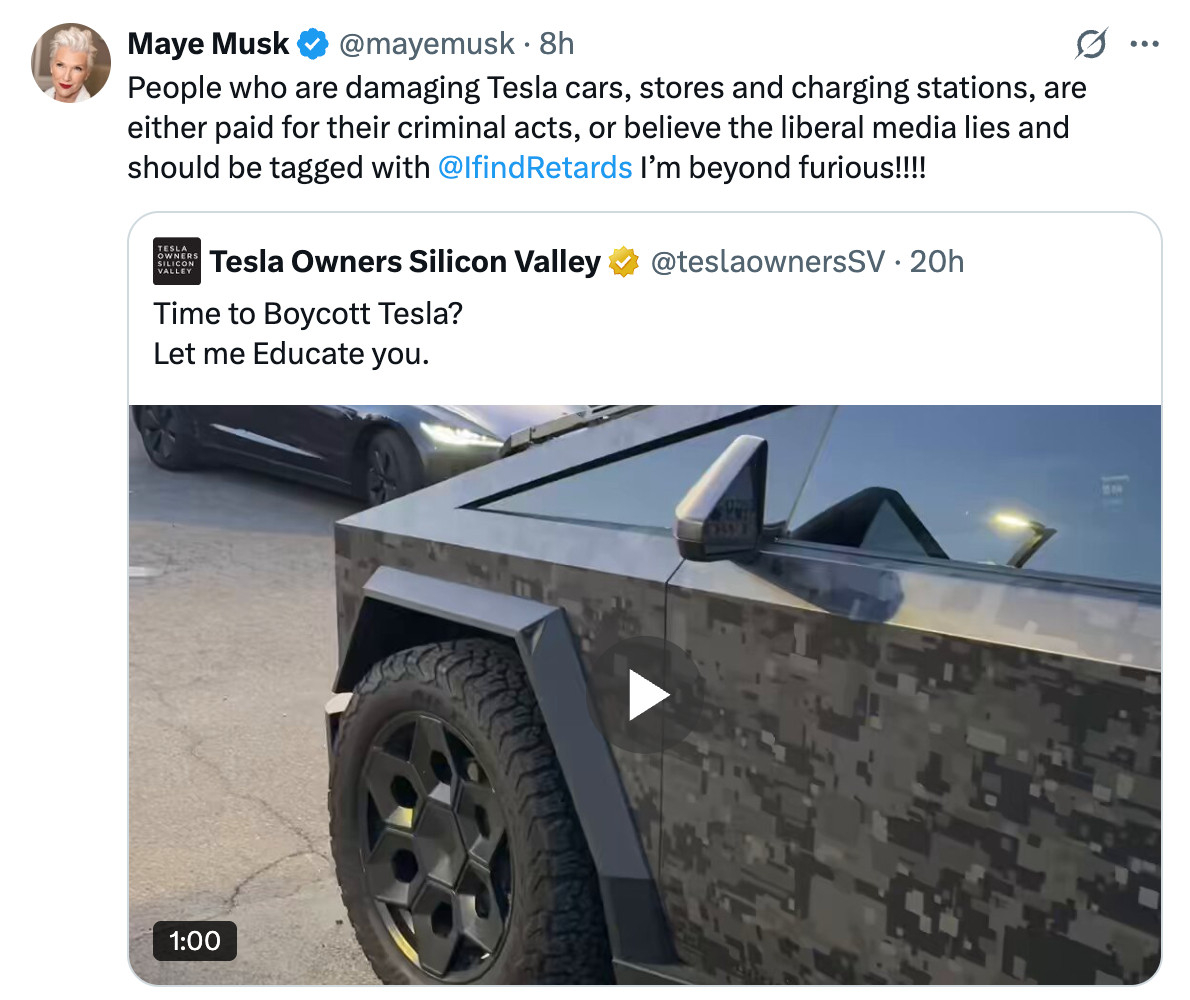Screen dimensions: 1190x1000
Task: Open the @IfindRetards mention link
Action: pyautogui.click(x=535, y=168)
